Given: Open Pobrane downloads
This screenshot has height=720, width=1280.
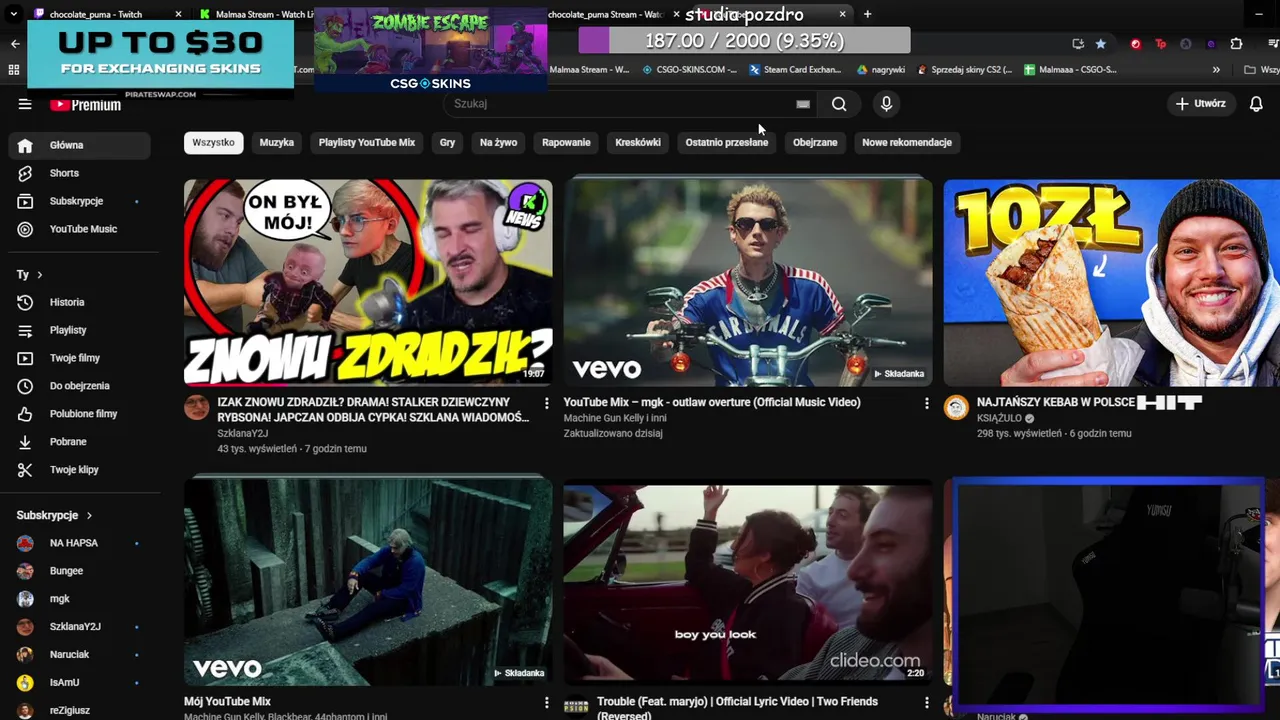Looking at the screenshot, I should point(80,442).
